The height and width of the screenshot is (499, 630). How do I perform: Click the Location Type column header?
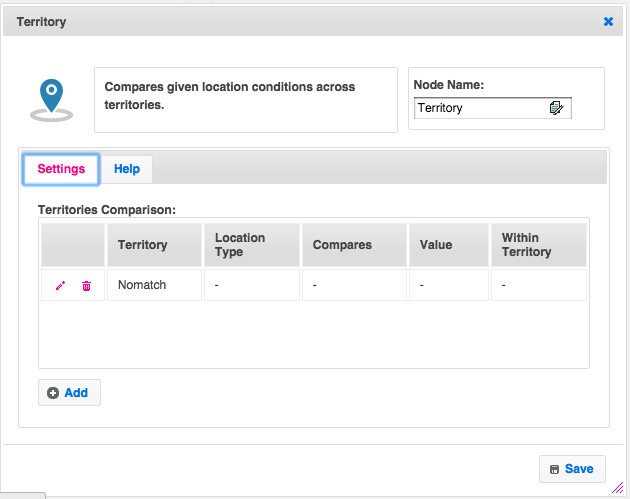point(252,245)
